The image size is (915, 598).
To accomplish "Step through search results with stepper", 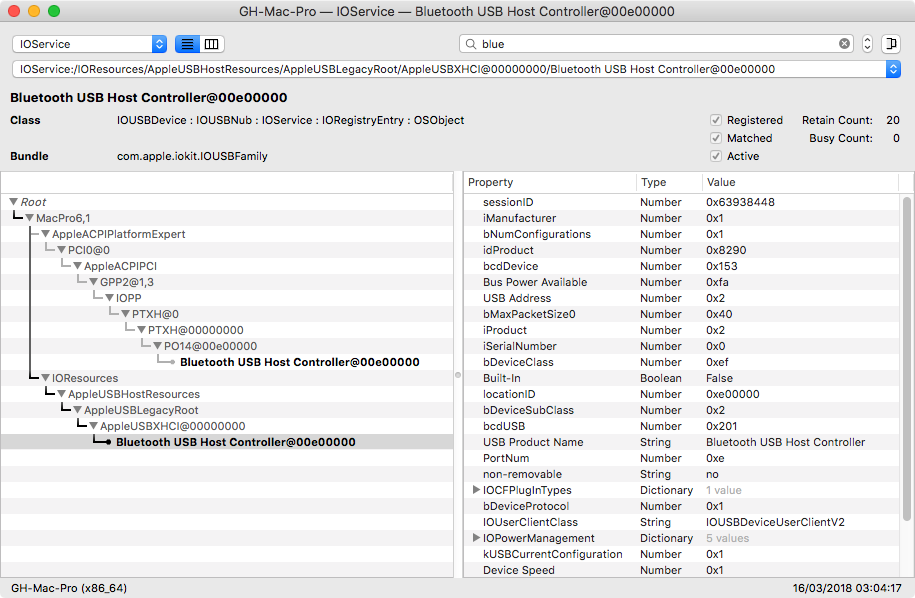I will (867, 44).
